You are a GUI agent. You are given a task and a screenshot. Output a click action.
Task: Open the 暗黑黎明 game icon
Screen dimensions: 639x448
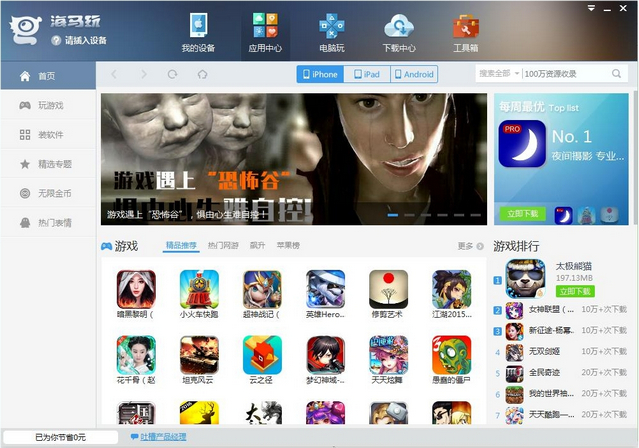[136, 289]
